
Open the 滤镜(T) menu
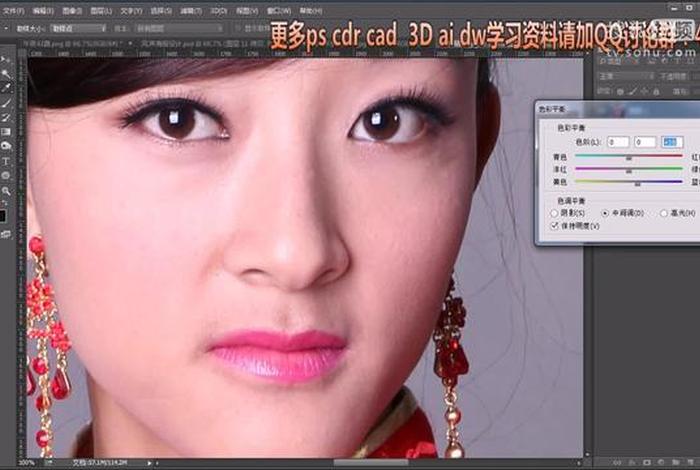click(x=191, y=10)
